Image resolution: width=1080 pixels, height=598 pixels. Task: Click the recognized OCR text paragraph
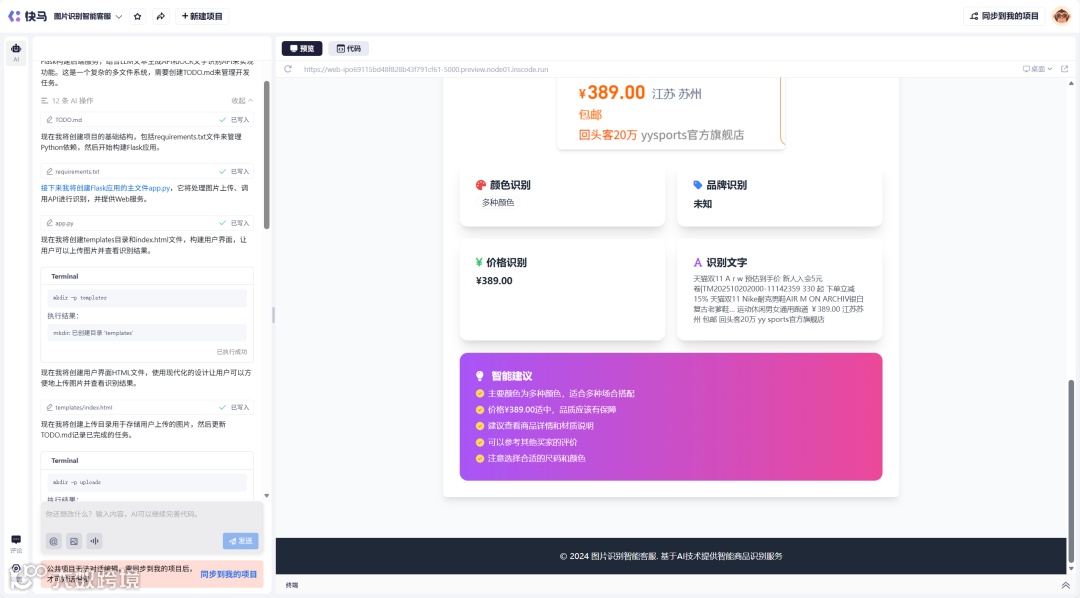[x=778, y=299]
